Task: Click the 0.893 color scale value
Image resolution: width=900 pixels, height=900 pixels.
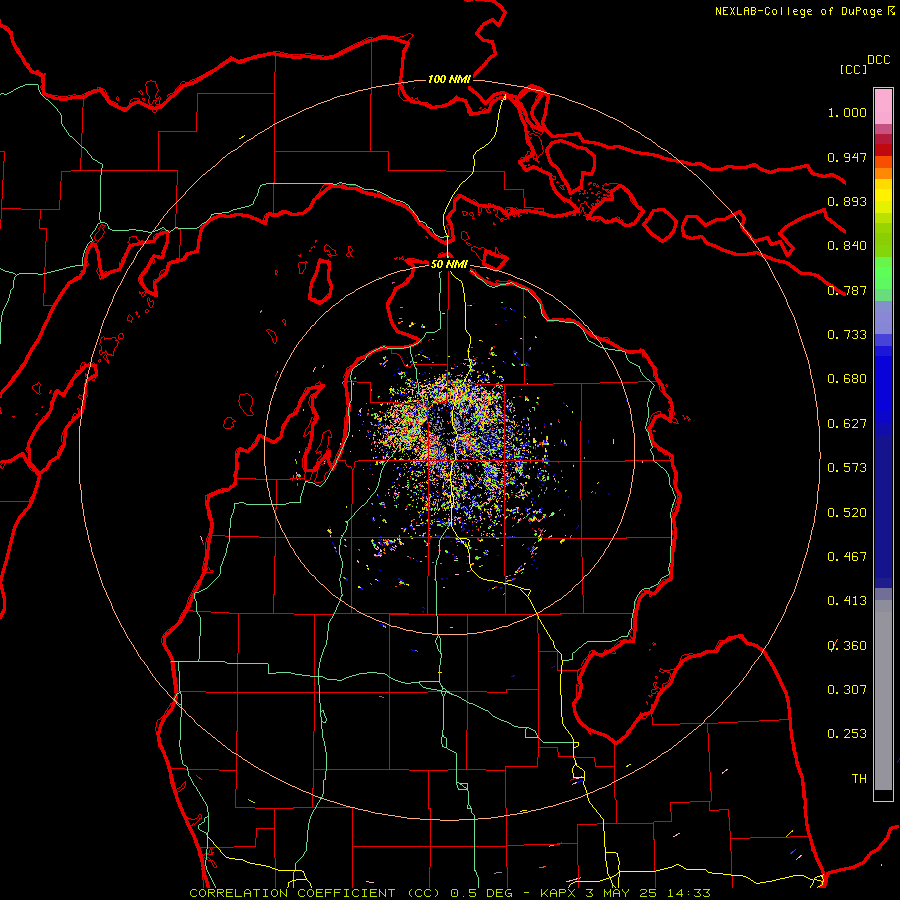Action: point(847,201)
